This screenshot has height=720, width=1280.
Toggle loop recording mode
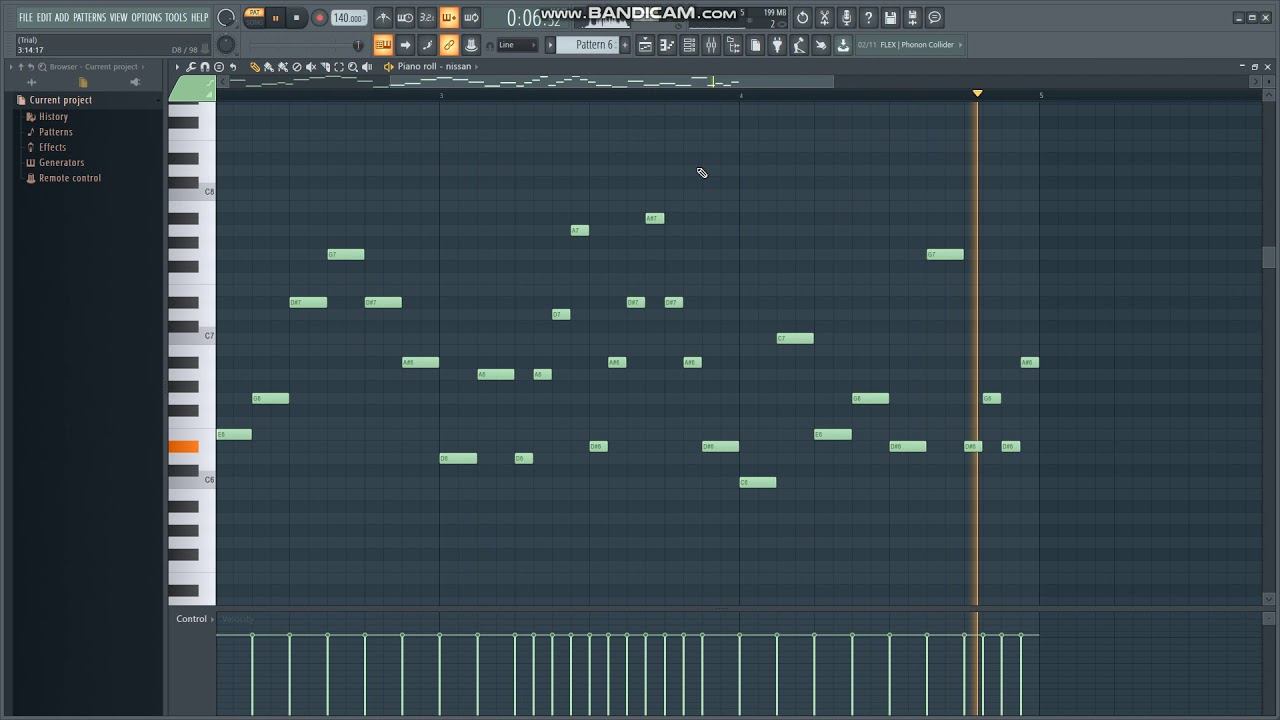471,18
